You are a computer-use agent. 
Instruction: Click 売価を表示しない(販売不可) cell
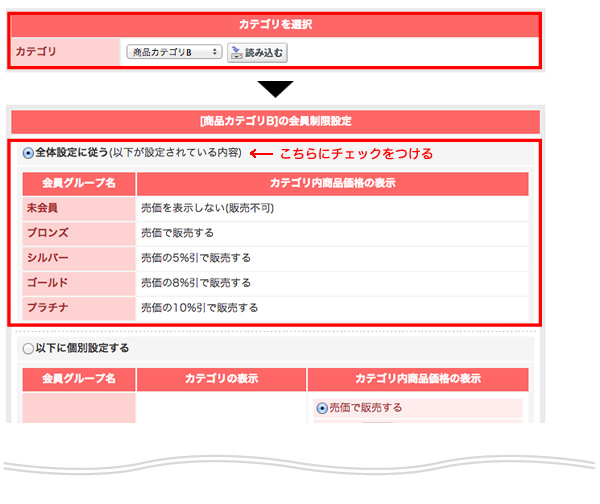333,208
